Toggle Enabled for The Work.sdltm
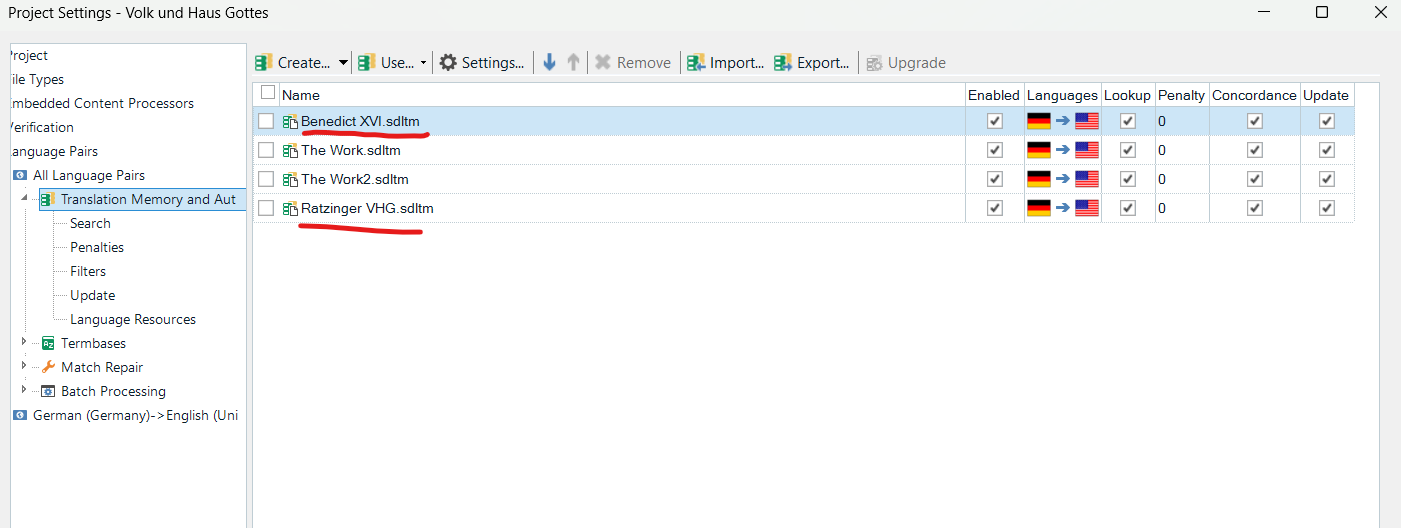Screen dimensions: 1401x528 click(994, 150)
